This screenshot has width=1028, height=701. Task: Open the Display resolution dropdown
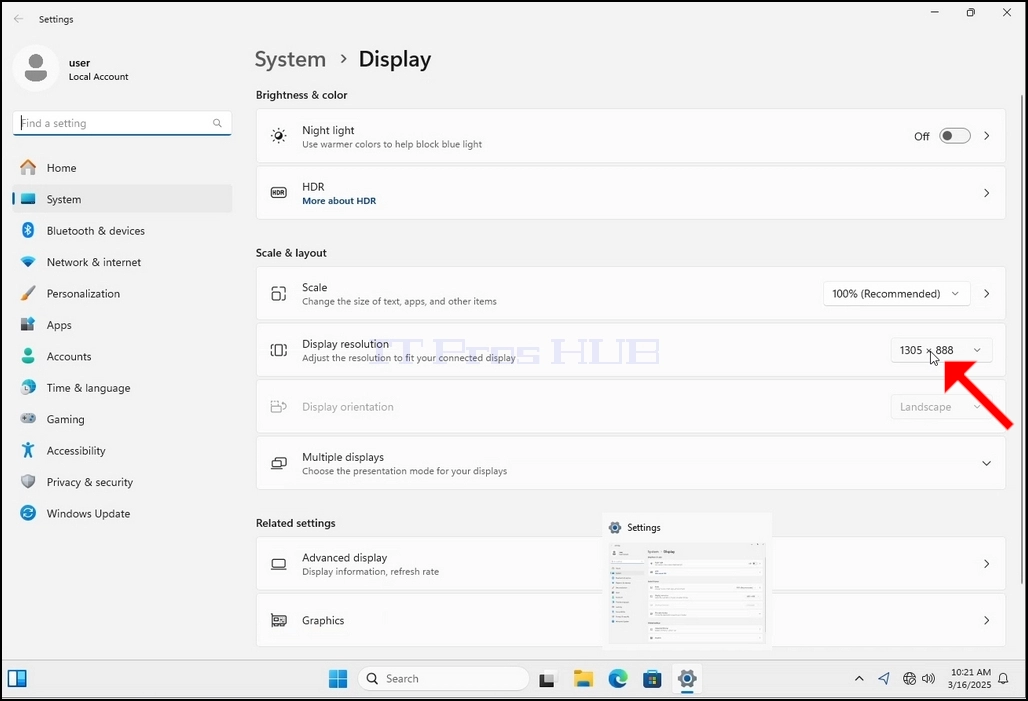coord(941,350)
